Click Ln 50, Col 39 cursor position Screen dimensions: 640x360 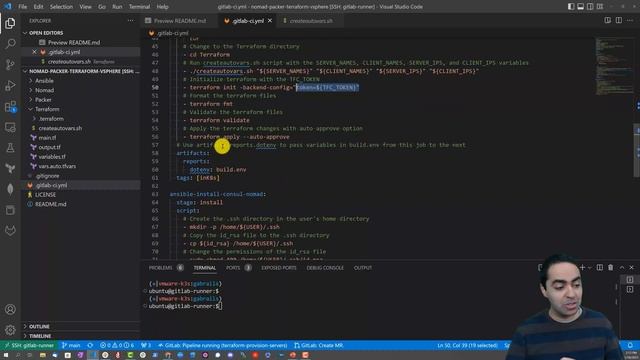click(x=467, y=345)
